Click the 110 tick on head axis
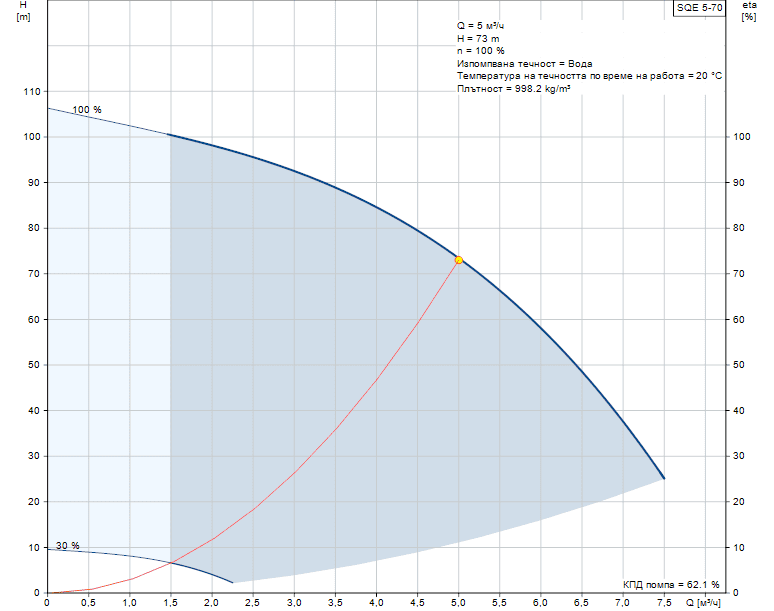 coord(30,92)
